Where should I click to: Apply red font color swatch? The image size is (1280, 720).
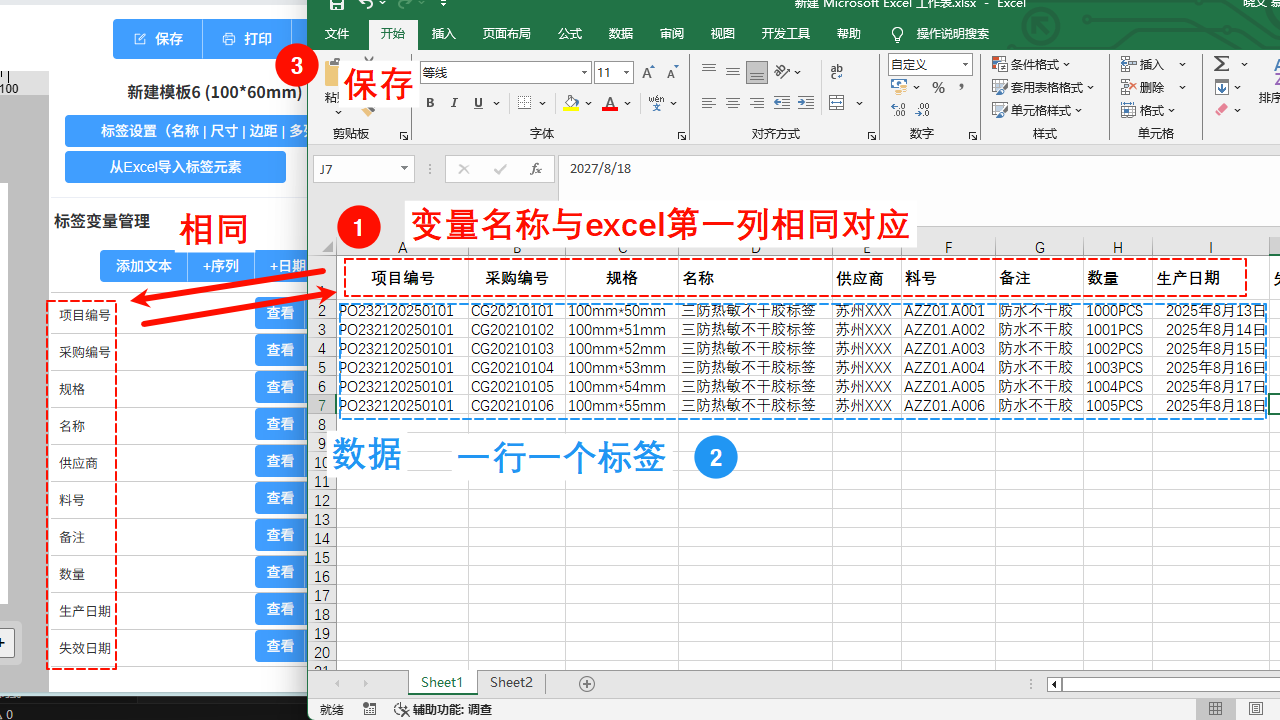pyautogui.click(x=610, y=103)
